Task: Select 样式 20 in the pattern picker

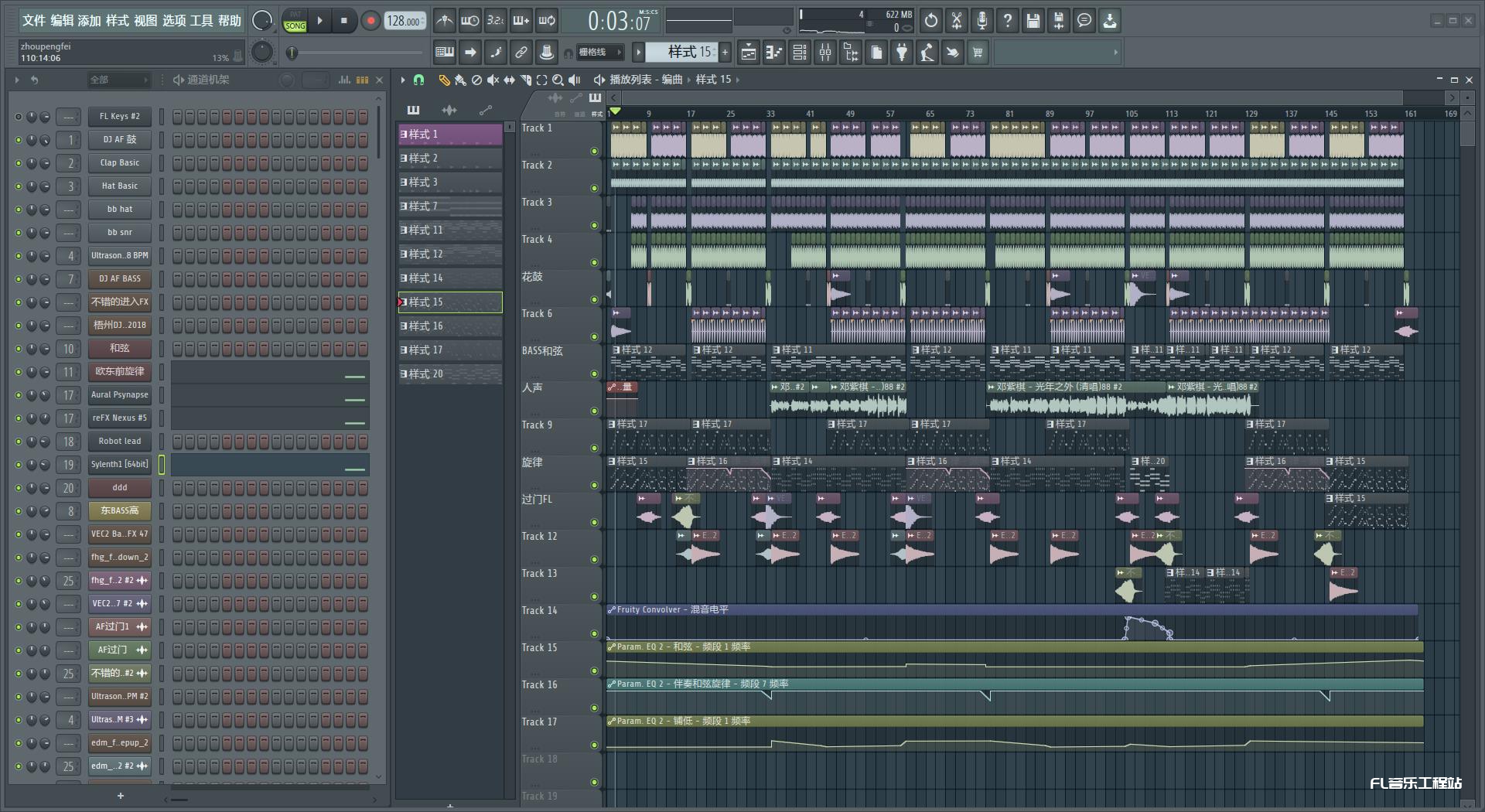Action: pyautogui.click(x=450, y=374)
